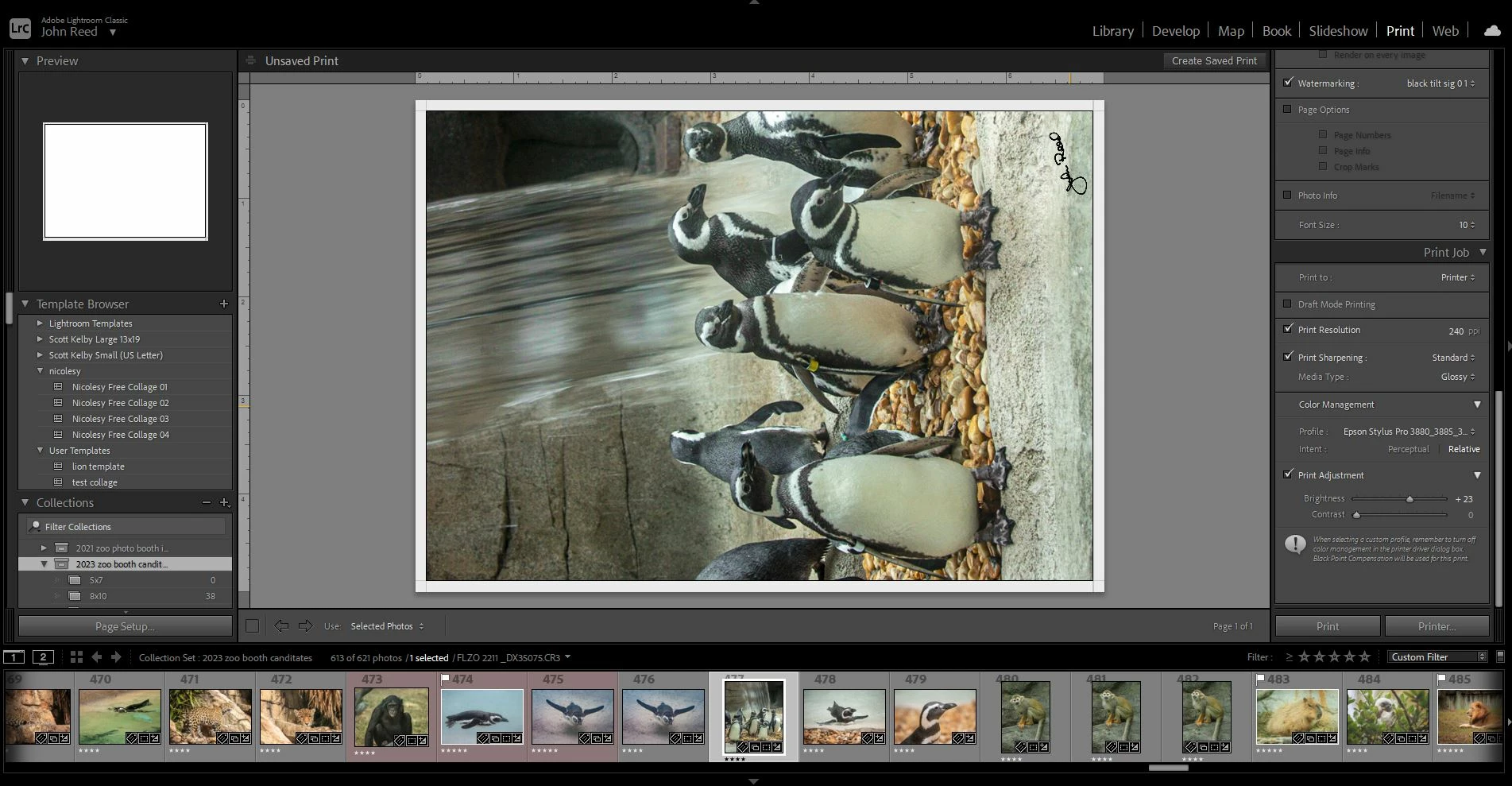Click the lion template icon
Screen dimensions: 1512x786
tap(58, 467)
